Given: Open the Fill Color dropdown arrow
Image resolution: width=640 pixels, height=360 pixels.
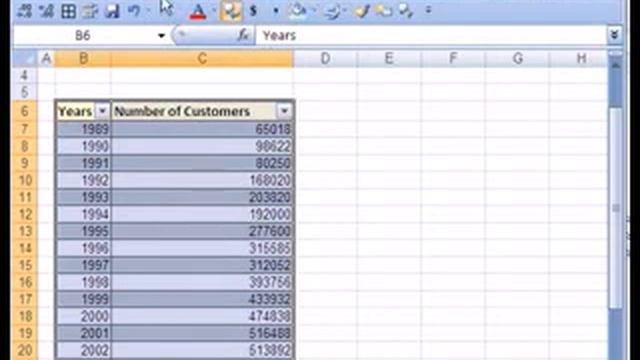Looking at the screenshot, I should tap(314, 11).
